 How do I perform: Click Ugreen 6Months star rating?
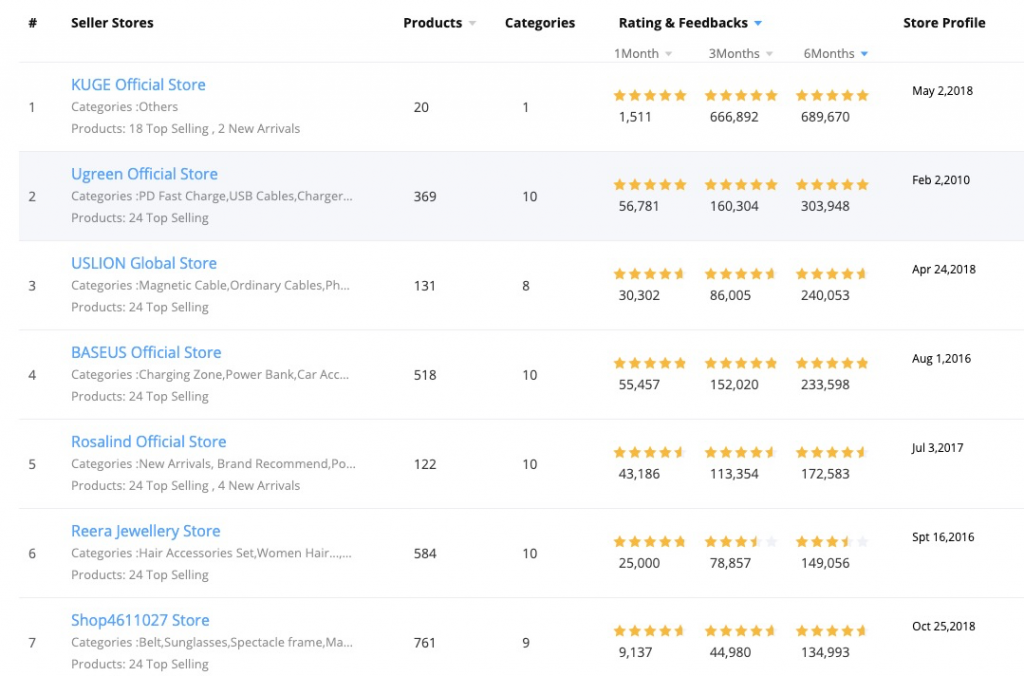[832, 185]
